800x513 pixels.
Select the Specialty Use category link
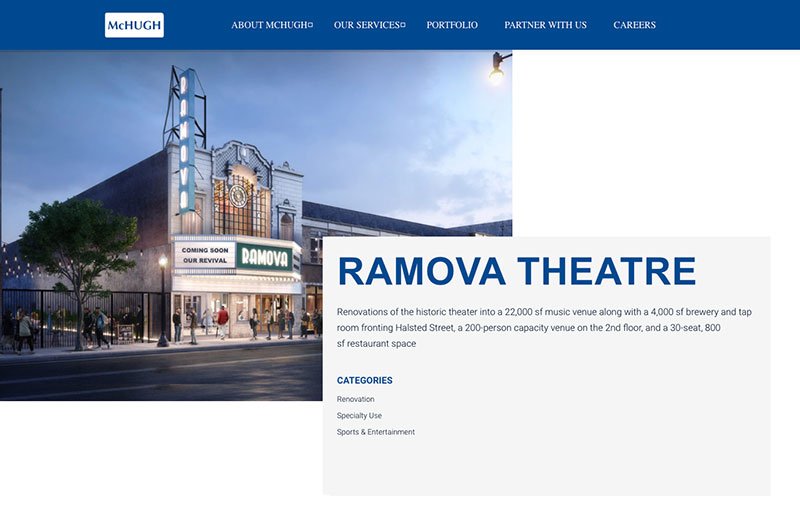click(359, 416)
